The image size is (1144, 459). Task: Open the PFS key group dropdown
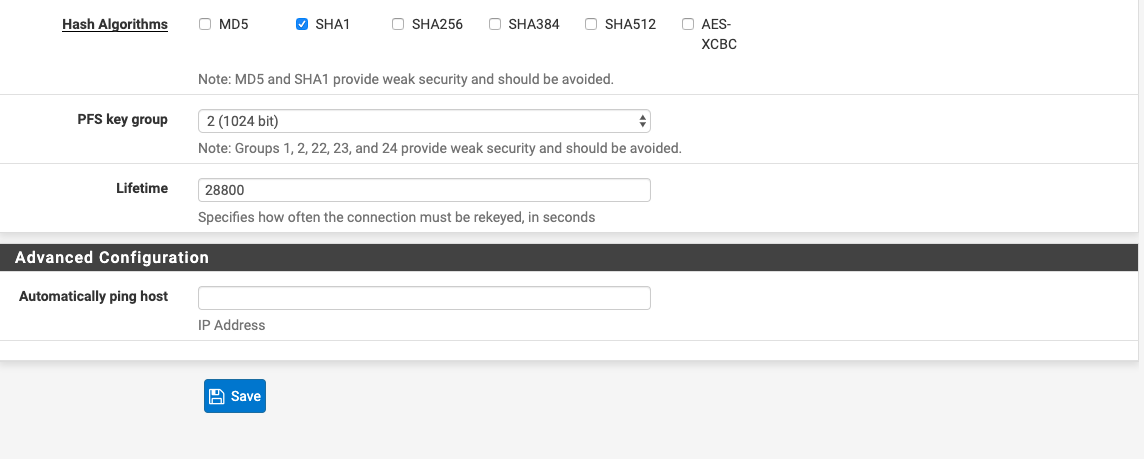point(424,121)
